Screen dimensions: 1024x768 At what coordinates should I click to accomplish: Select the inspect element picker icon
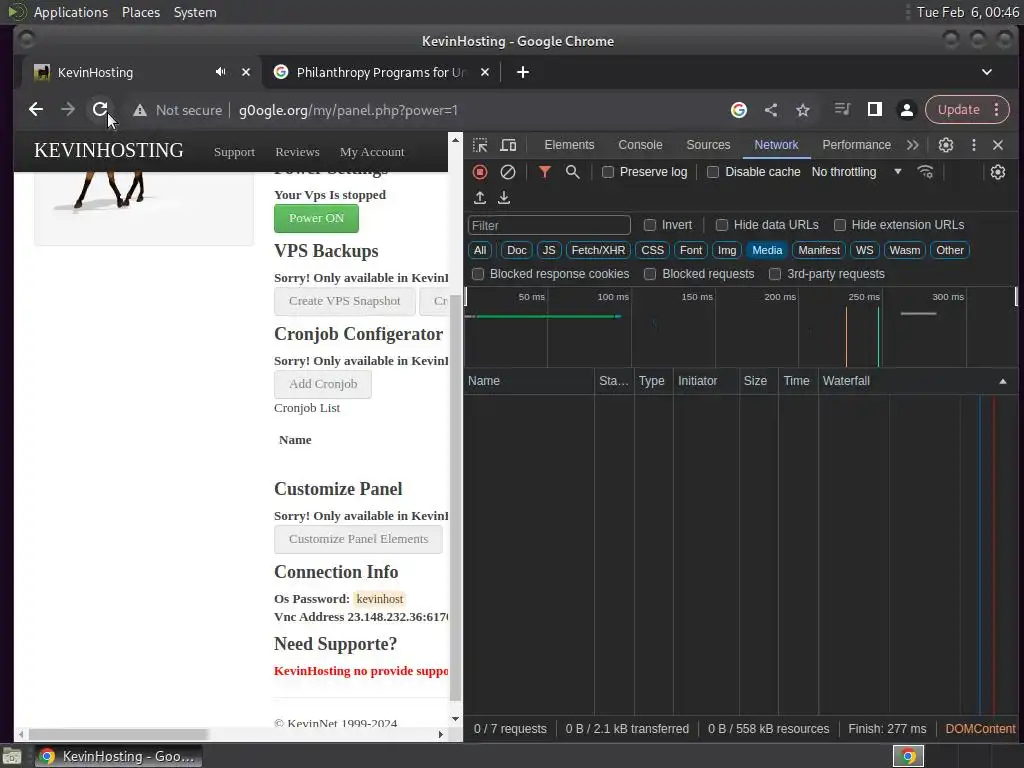point(480,145)
